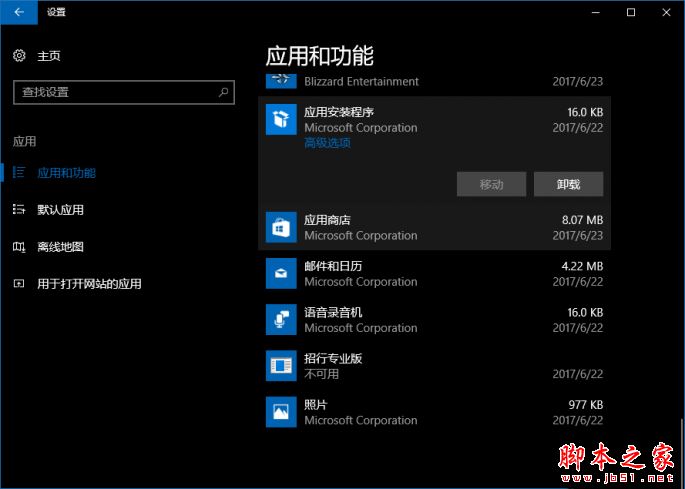The width and height of the screenshot is (685, 489).
Task: Click the Home gear icon
Action: point(19,56)
